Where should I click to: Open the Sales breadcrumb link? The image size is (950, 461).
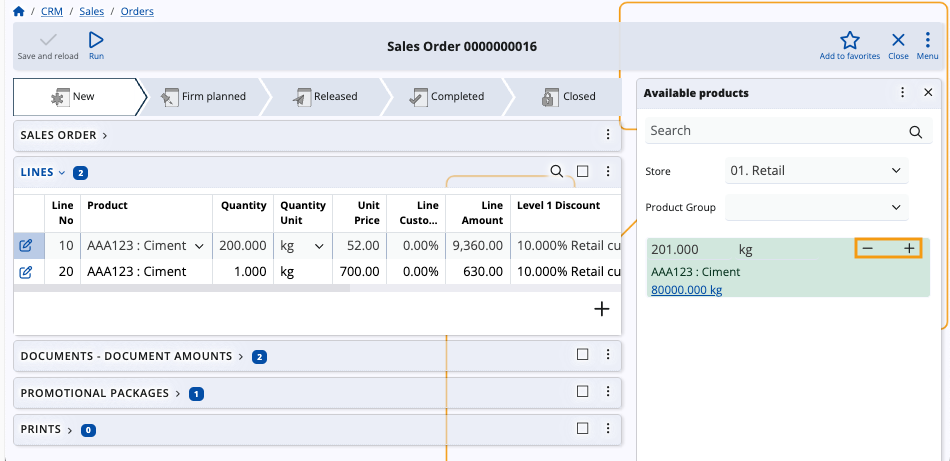[91, 12]
